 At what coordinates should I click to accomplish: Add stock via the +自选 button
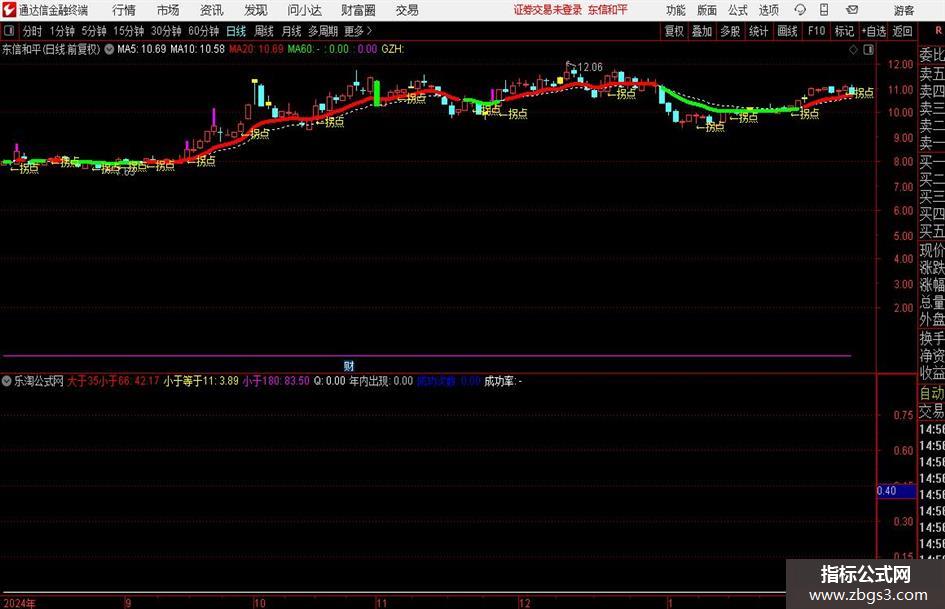874,31
